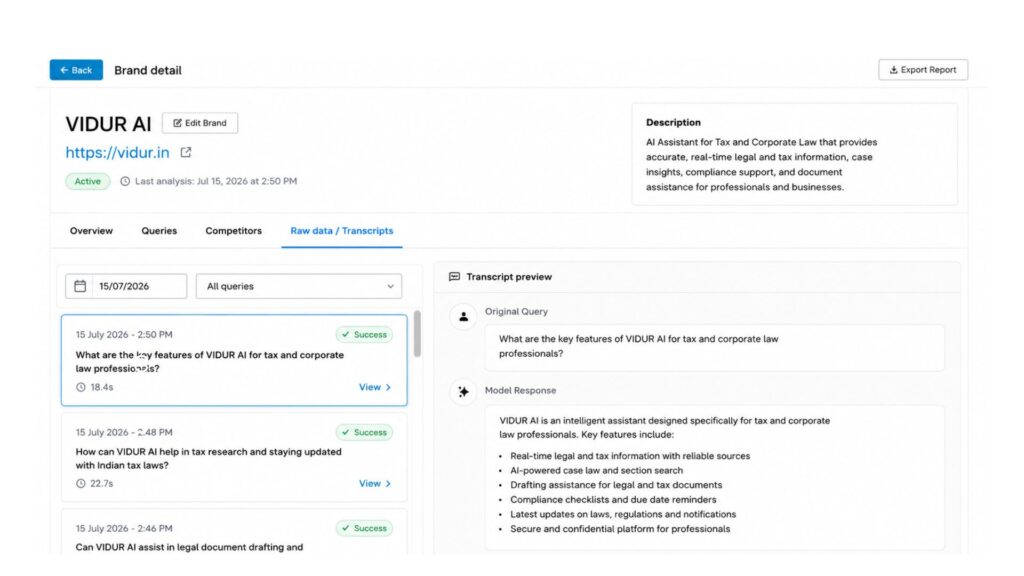Click the clock icon beside Last analysis
Viewport: 1024px width, 576px height.
pyautogui.click(x=125, y=181)
